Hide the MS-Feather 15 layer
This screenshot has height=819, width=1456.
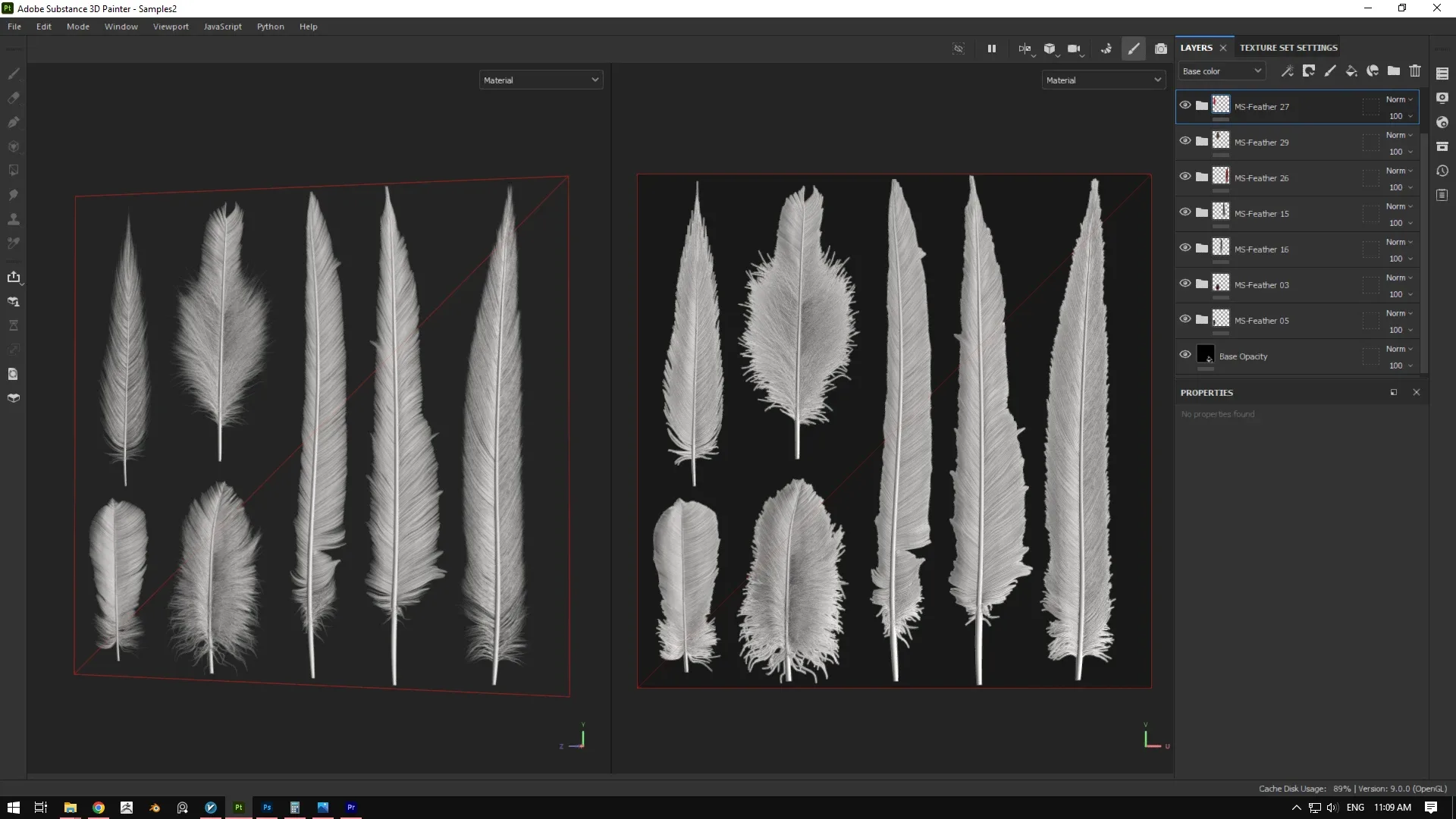tap(1185, 212)
